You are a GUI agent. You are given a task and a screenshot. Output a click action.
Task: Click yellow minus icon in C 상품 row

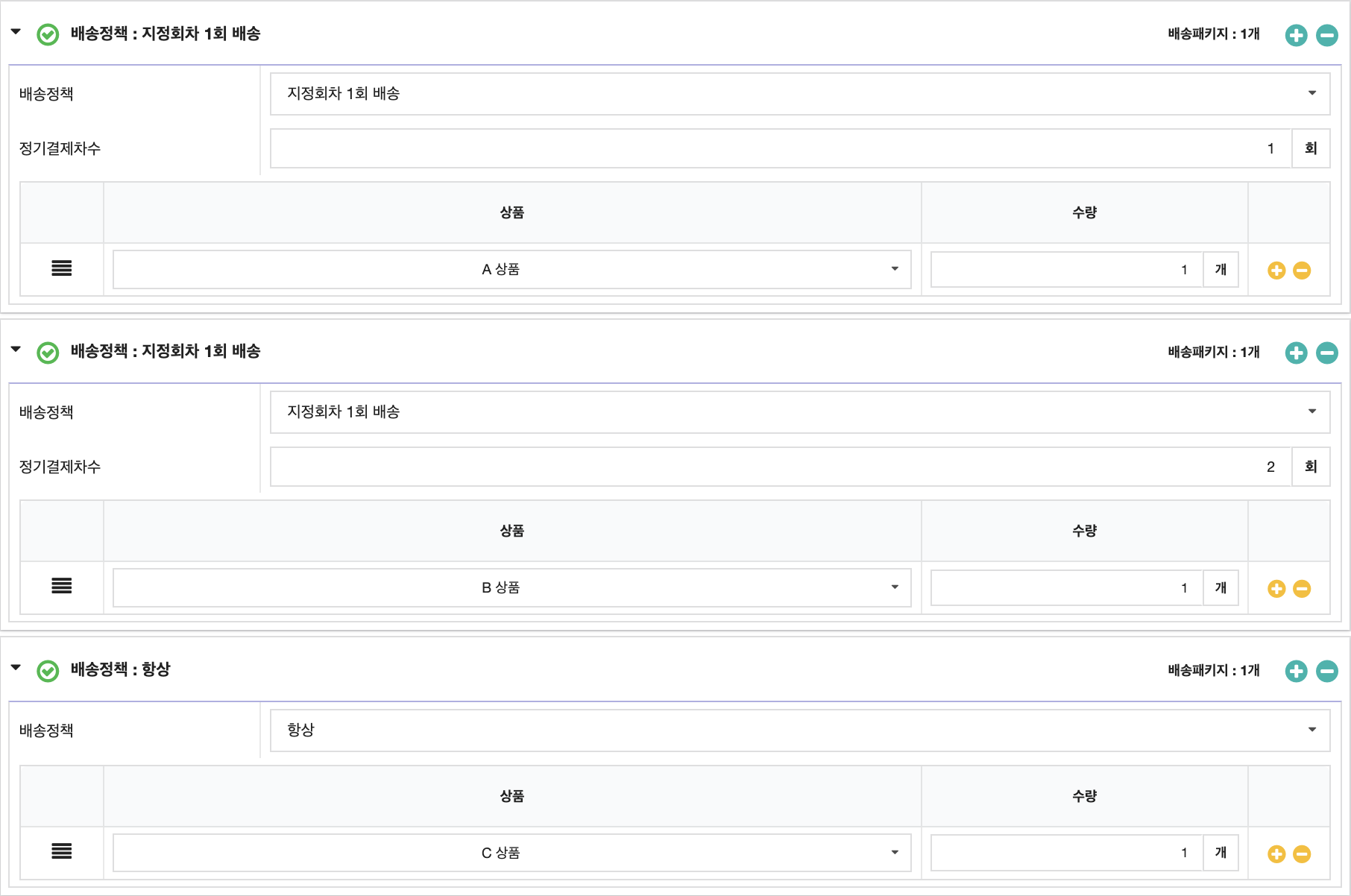click(1302, 854)
